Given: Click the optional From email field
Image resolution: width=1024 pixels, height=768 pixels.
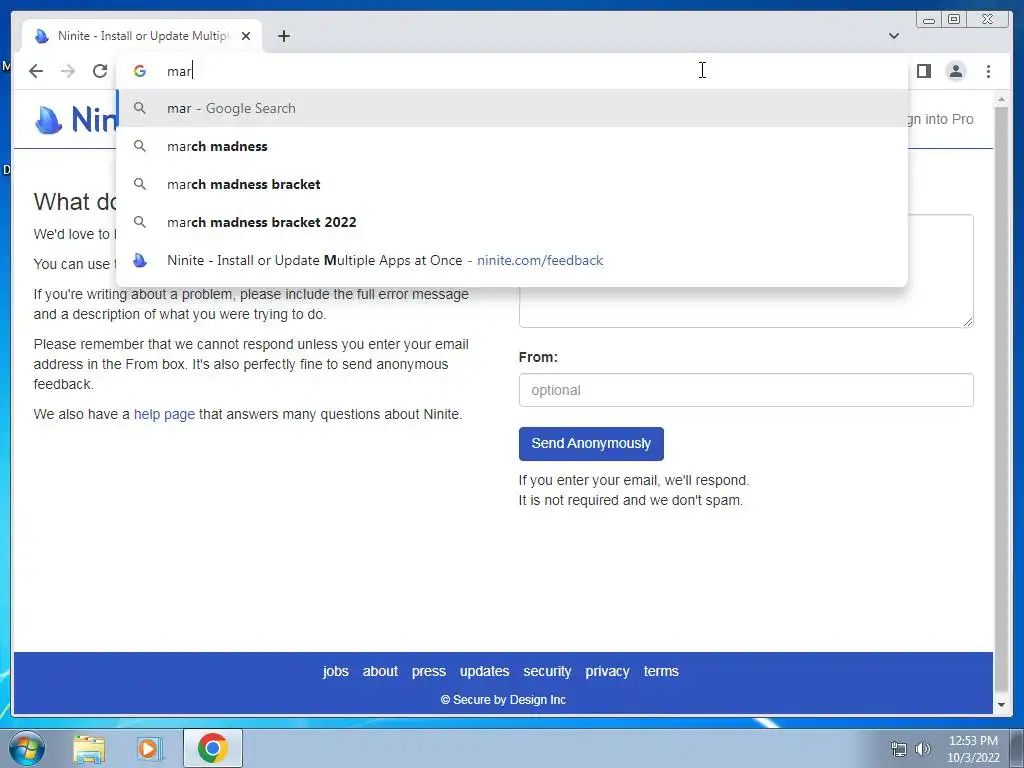Looking at the screenshot, I should [x=746, y=390].
